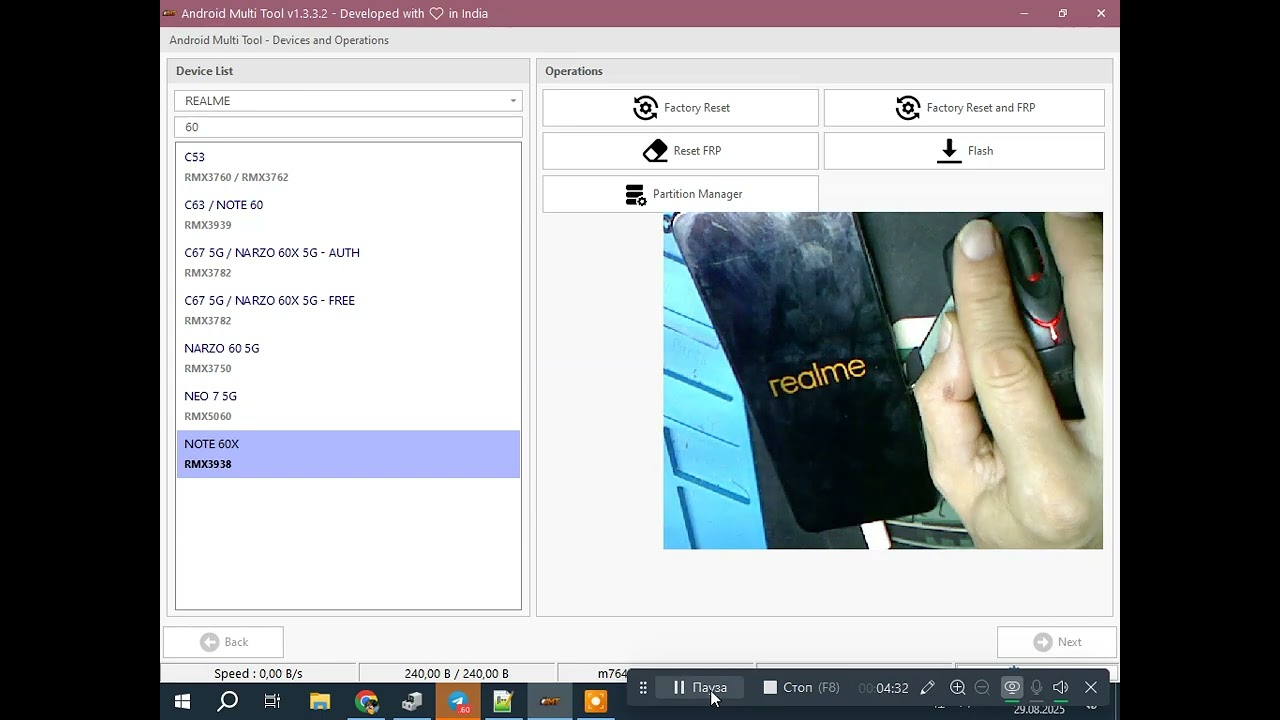
Task: Toggle system sound recording in the recorder bar
Action: (x=1061, y=688)
